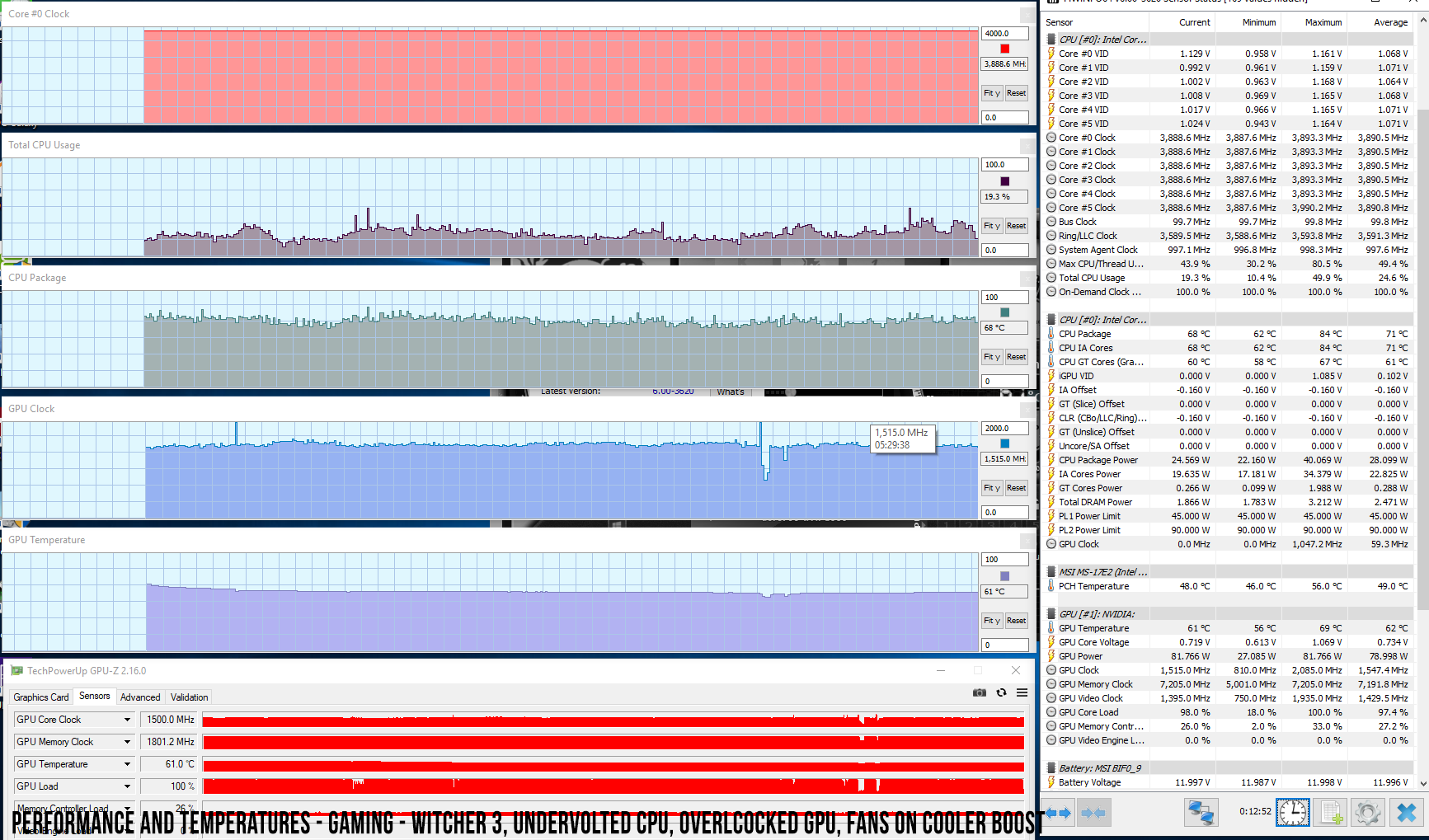Click Reset in GPU Clock graph
This screenshot has height=840, width=1429.
pos(1016,488)
